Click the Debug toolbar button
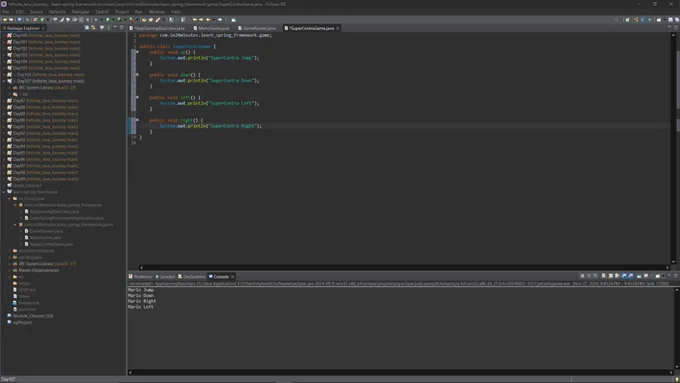The image size is (680, 383). (x=96, y=20)
